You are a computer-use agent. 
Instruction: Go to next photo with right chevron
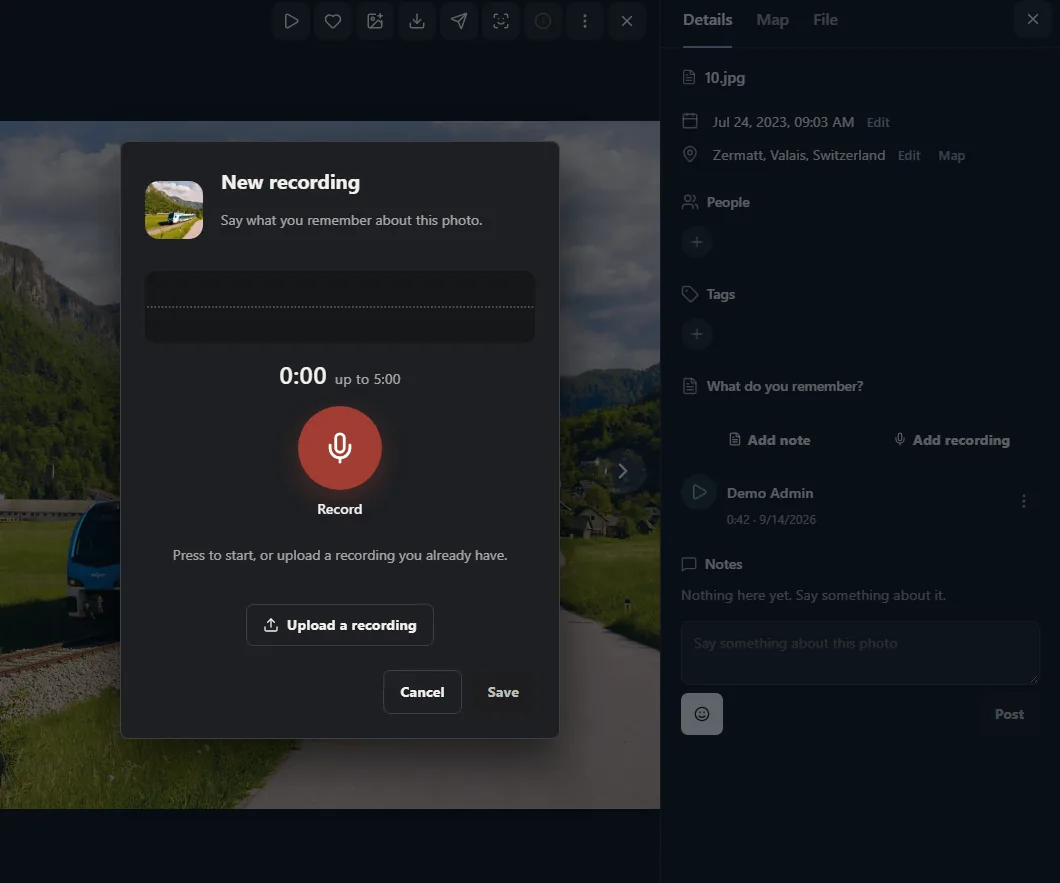tap(623, 471)
